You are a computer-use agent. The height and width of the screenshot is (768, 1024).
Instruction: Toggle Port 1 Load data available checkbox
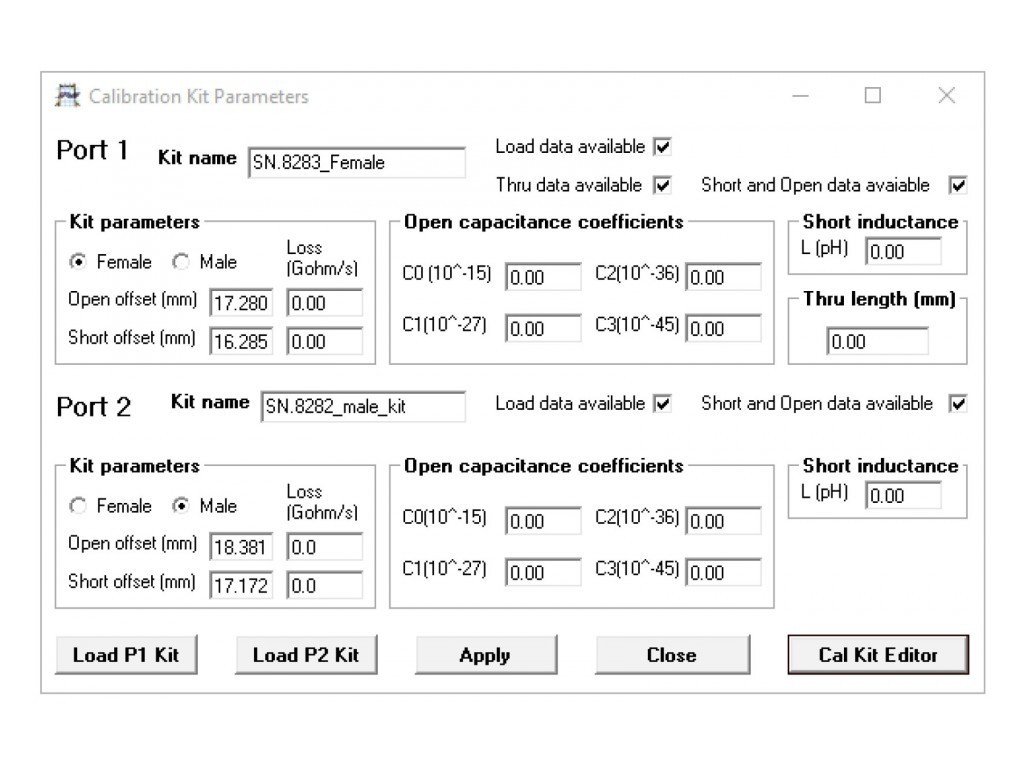[662, 147]
